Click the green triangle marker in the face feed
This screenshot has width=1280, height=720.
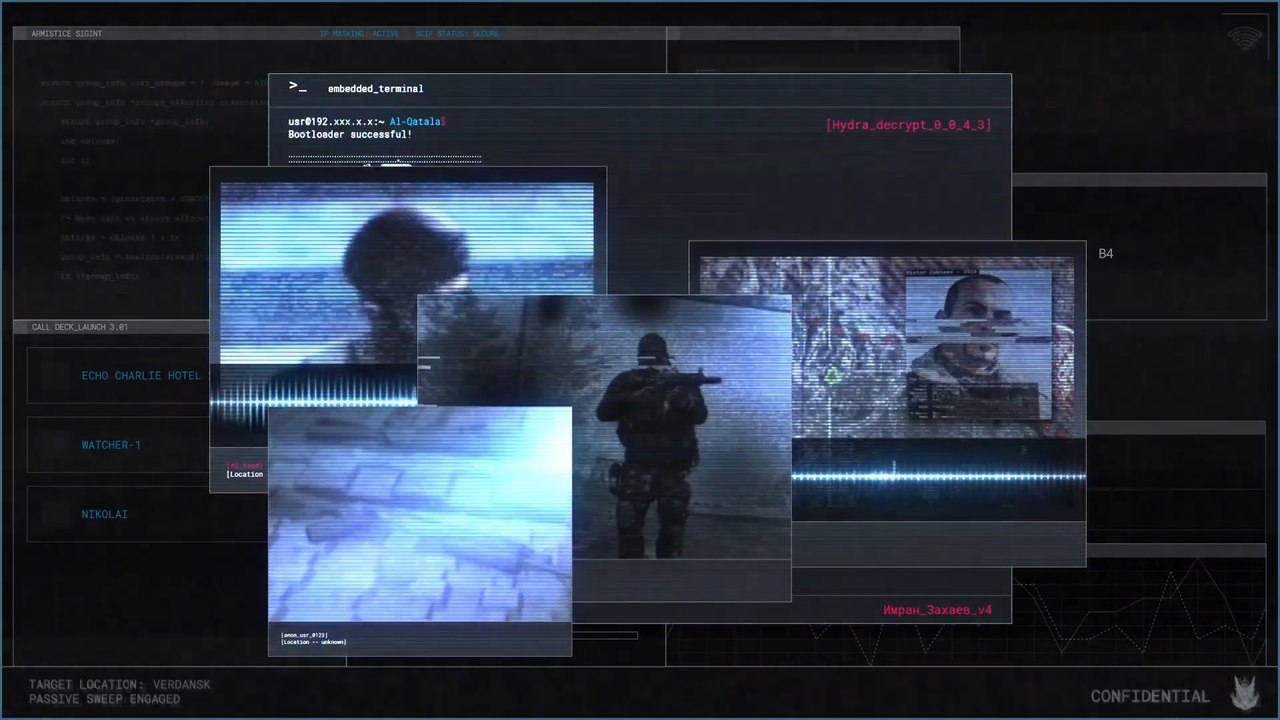[x=831, y=376]
